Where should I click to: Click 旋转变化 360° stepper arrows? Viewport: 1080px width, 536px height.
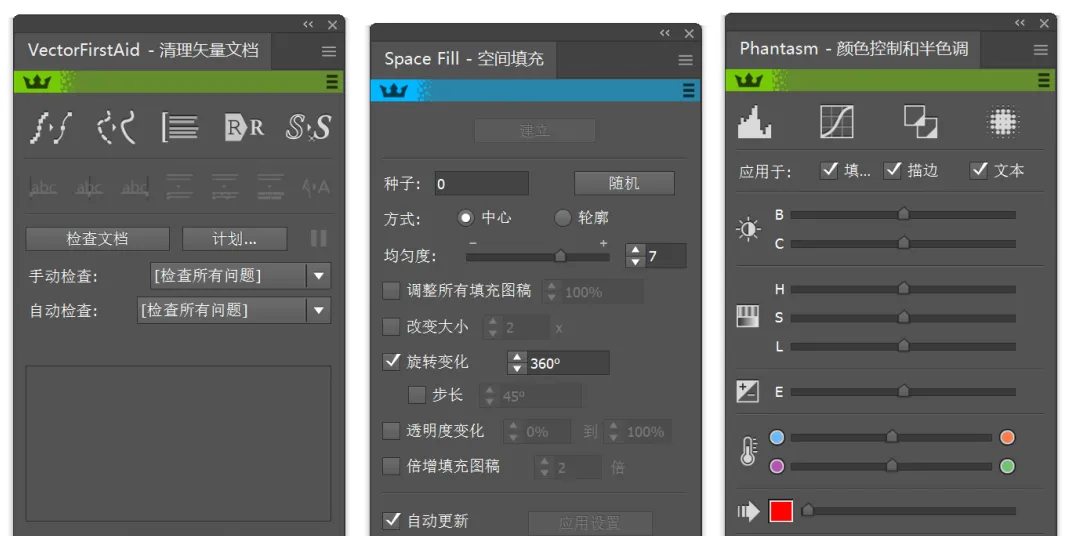(517, 363)
